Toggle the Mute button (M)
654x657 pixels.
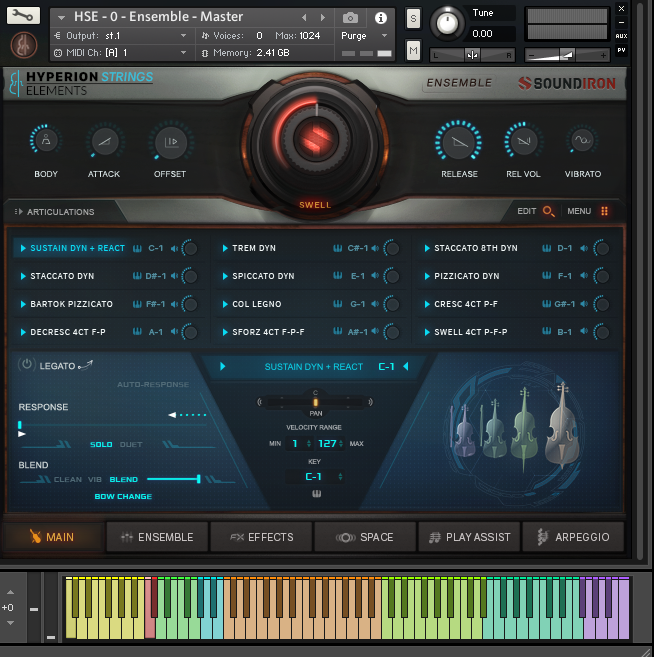[x=413, y=50]
